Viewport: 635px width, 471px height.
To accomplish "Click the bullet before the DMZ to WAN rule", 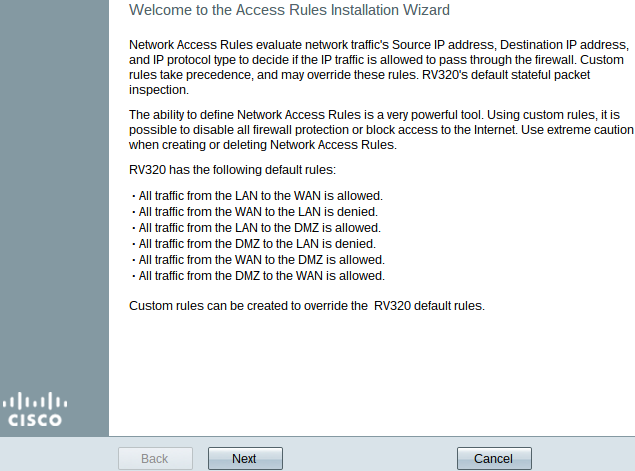I will coord(134,277).
